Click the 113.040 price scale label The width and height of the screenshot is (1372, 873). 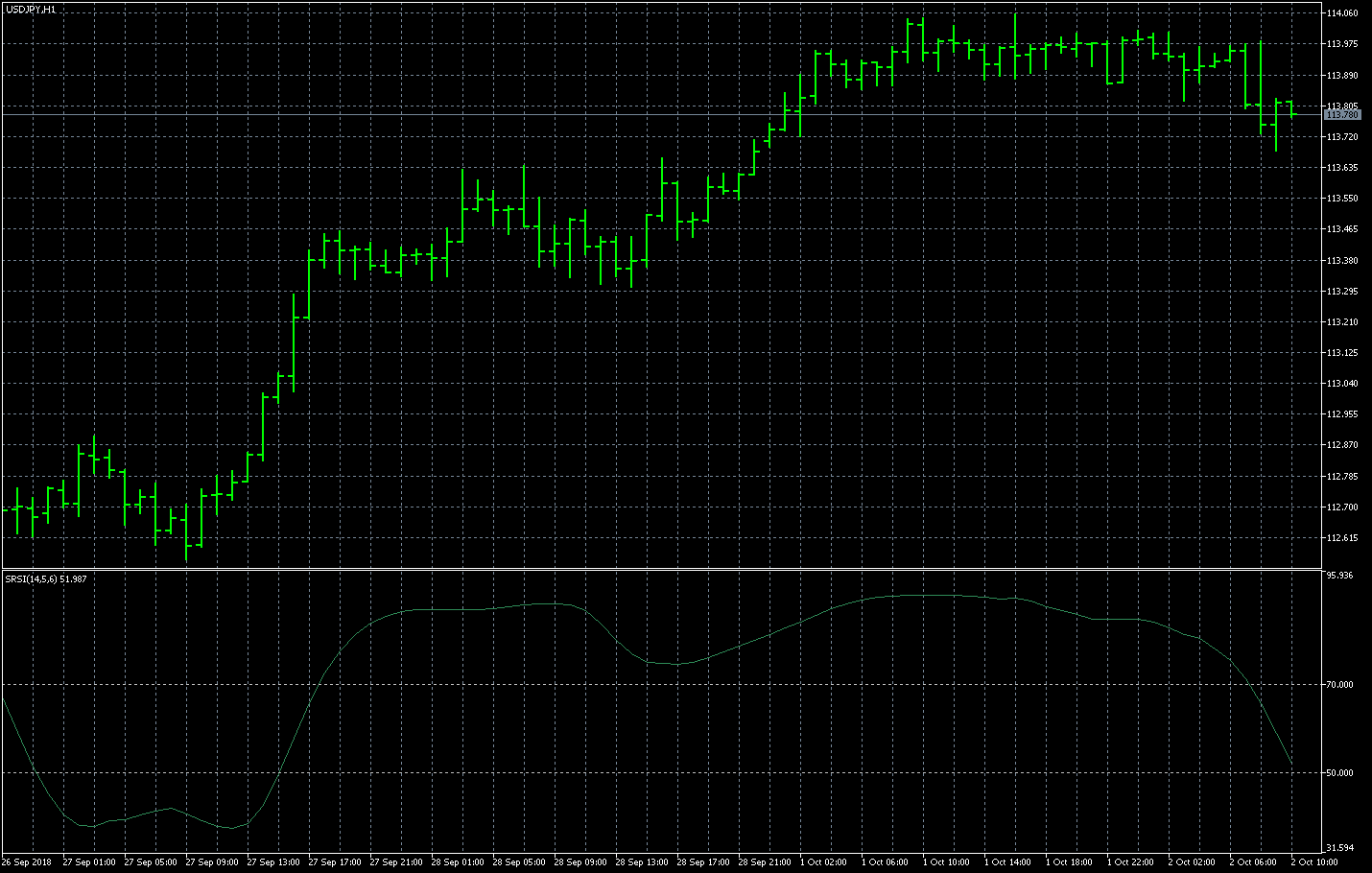[x=1342, y=384]
